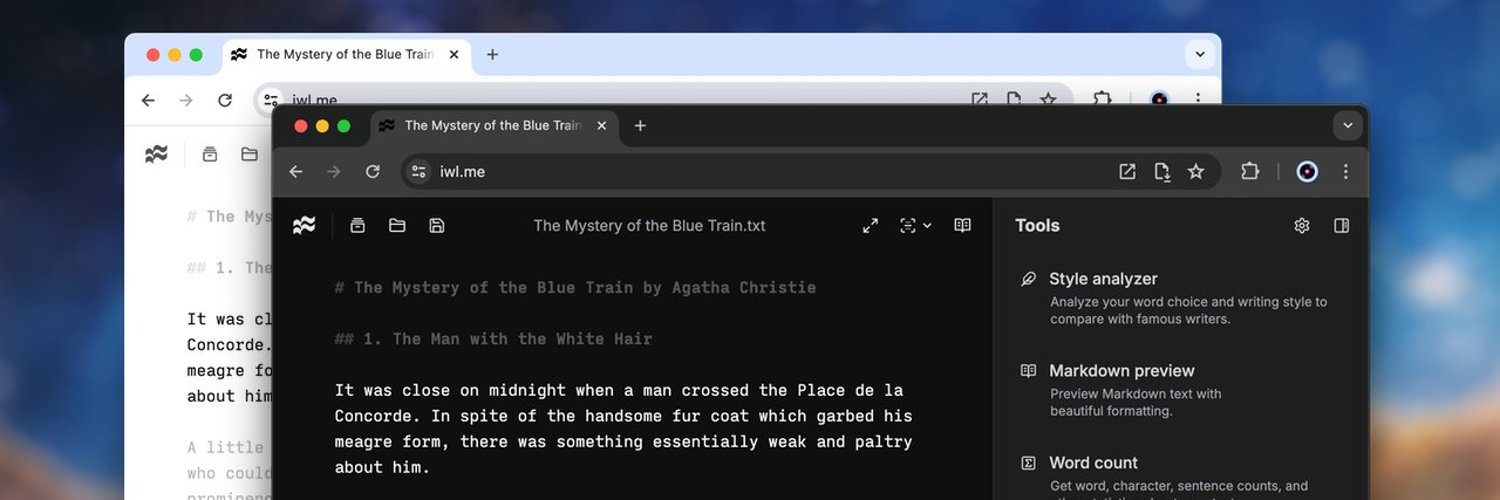The height and width of the screenshot is (500, 1500).
Task: Click the iwl.me wave logo in dark window
Action: click(304, 226)
